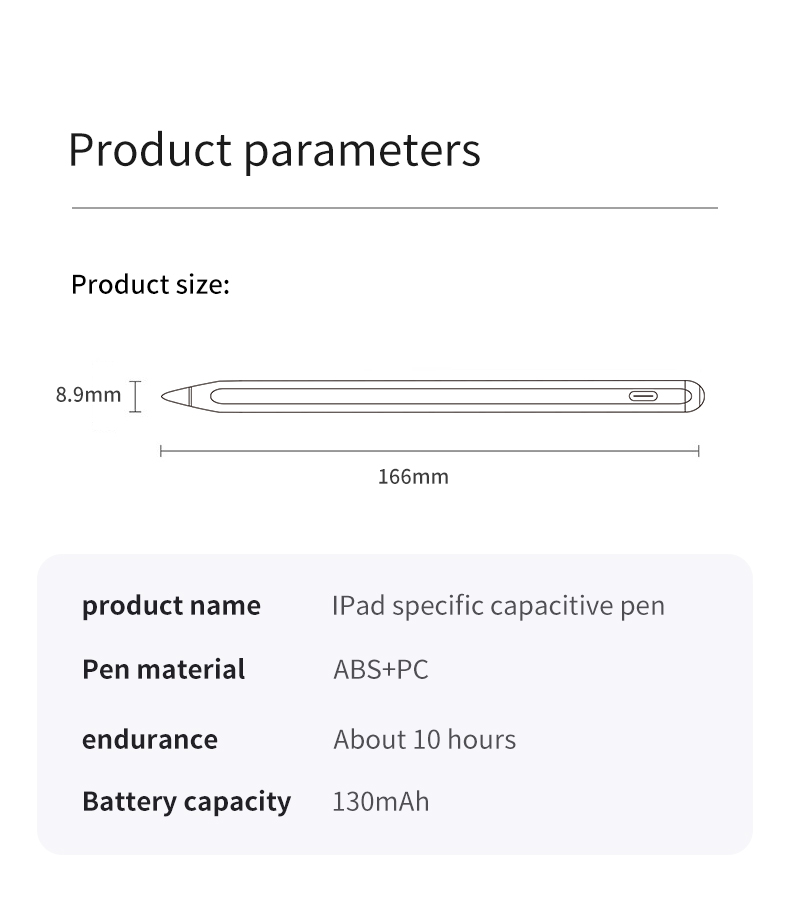Viewport: 790px width, 916px height.
Task: Click the About 10 hours value
Action: point(424,739)
